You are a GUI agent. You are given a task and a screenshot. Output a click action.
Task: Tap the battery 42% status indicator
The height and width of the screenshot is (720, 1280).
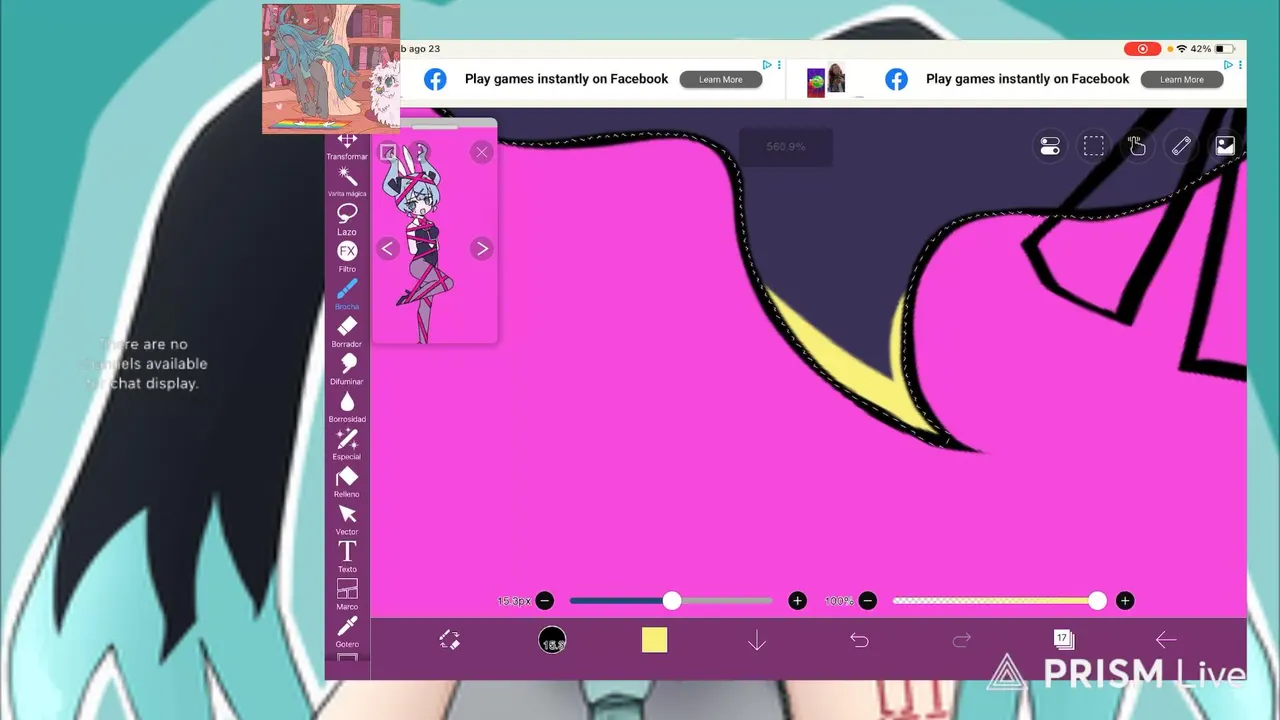[x=1213, y=49]
